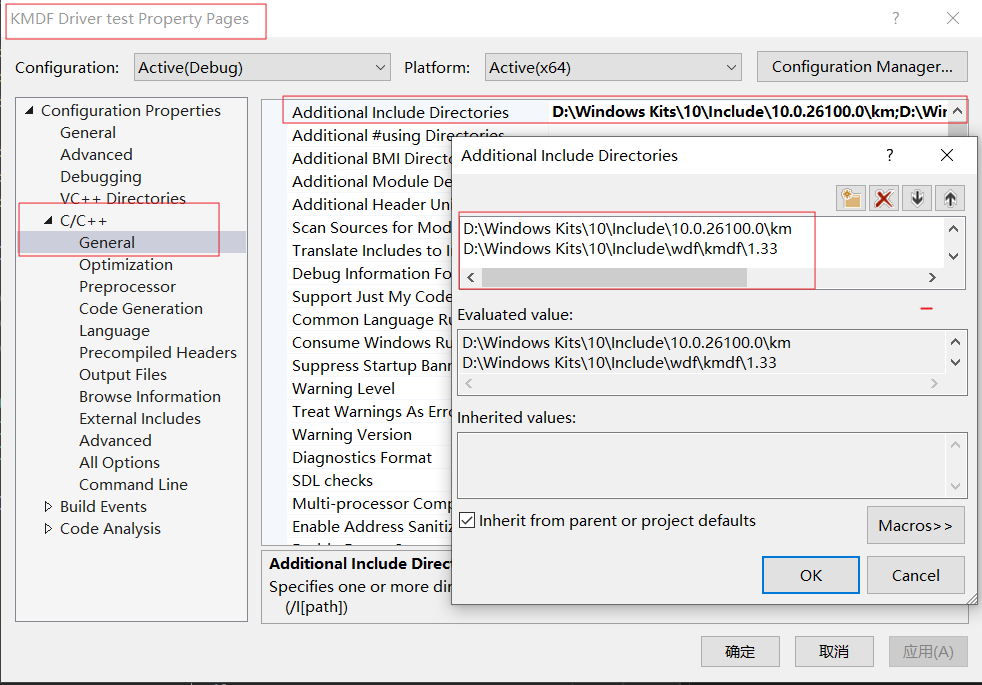Select General under C/C++
This screenshot has width=982, height=685.
tap(106, 242)
